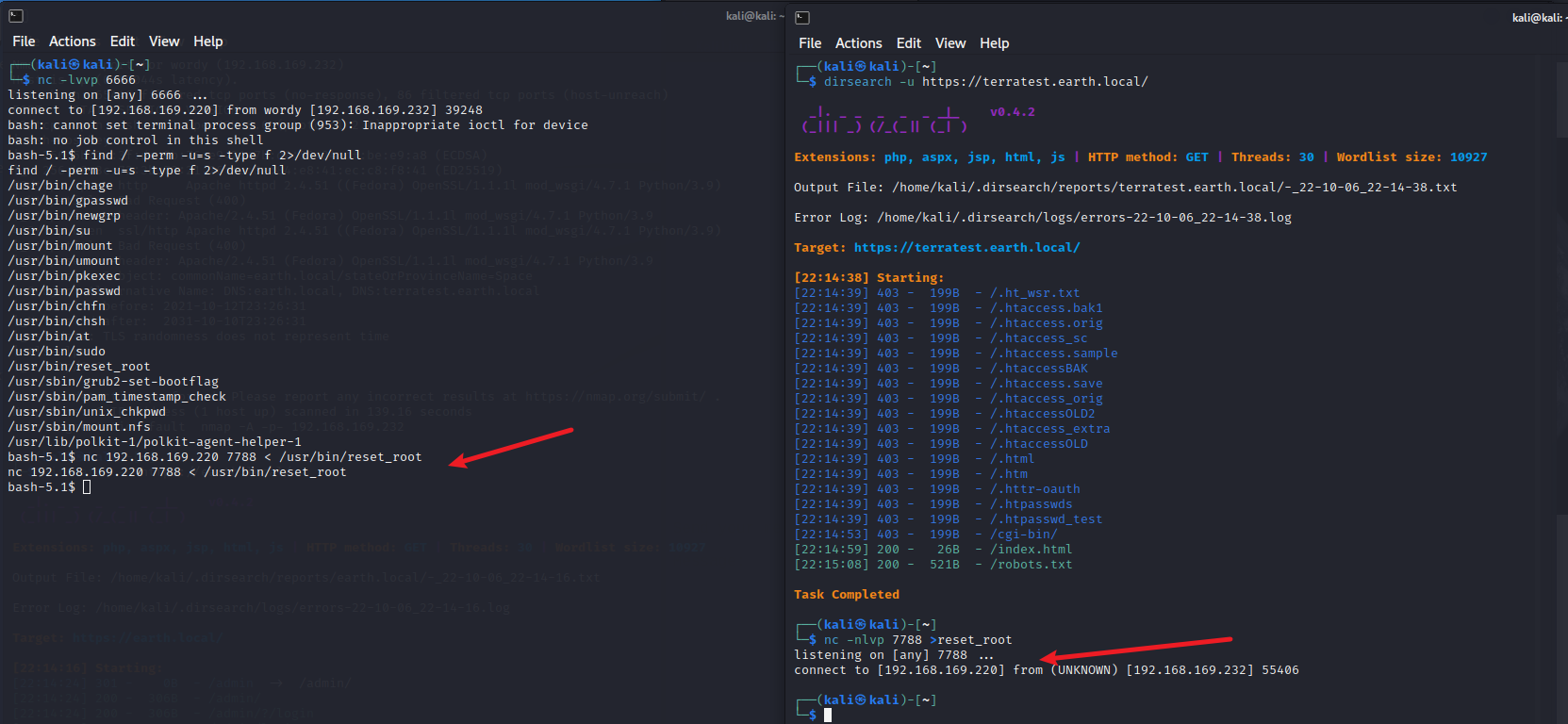This screenshot has width=1568, height=724.
Task: Click the /.htpasswd_test result row
Action: [949, 519]
